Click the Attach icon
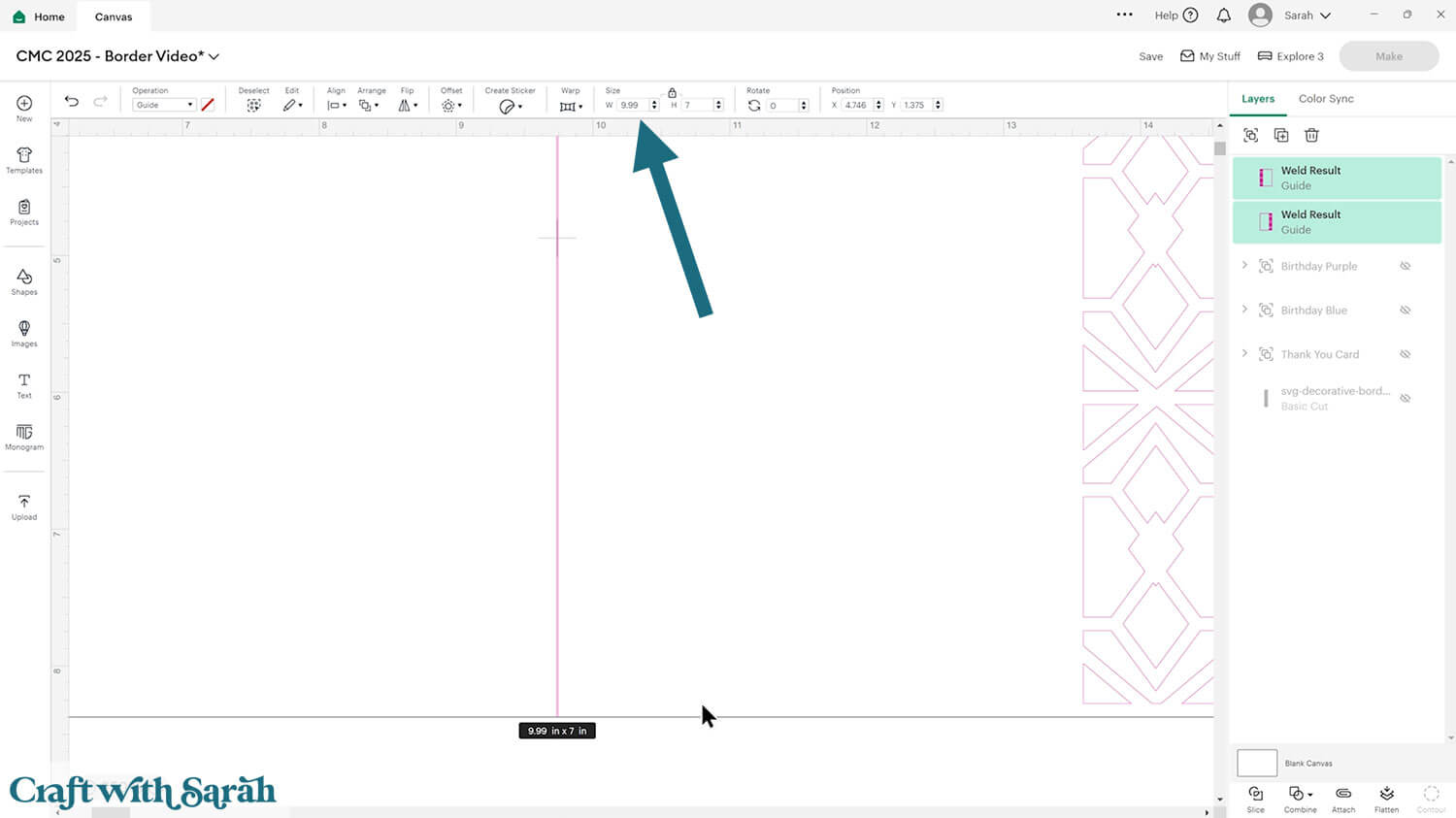This screenshot has height=818, width=1456. pos(1343,798)
